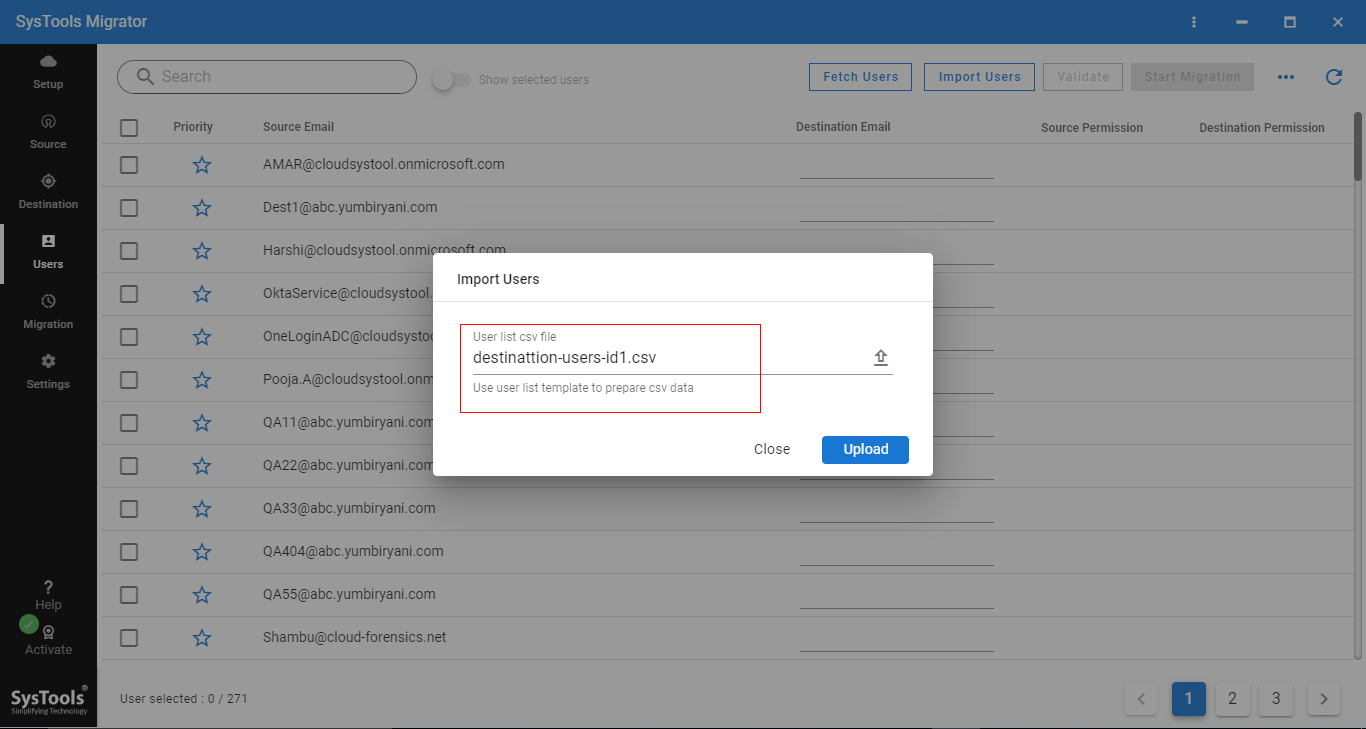
Task: Star the QA33 user row
Action: (202, 509)
